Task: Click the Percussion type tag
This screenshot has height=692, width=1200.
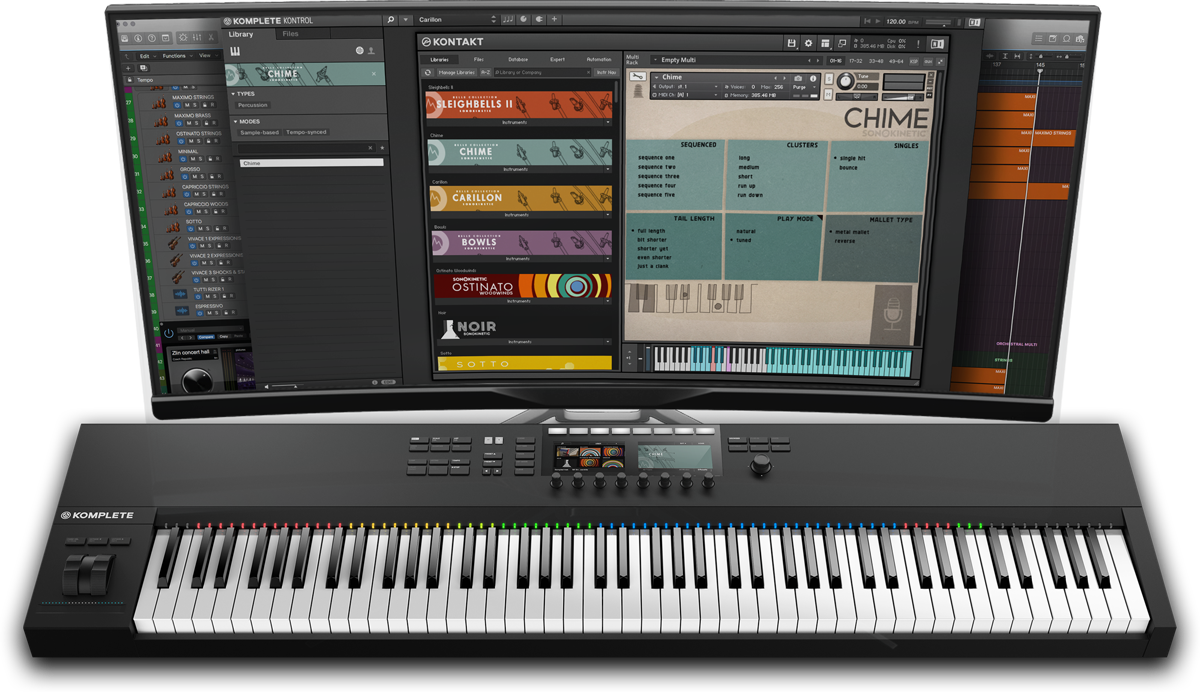Action: click(x=253, y=105)
